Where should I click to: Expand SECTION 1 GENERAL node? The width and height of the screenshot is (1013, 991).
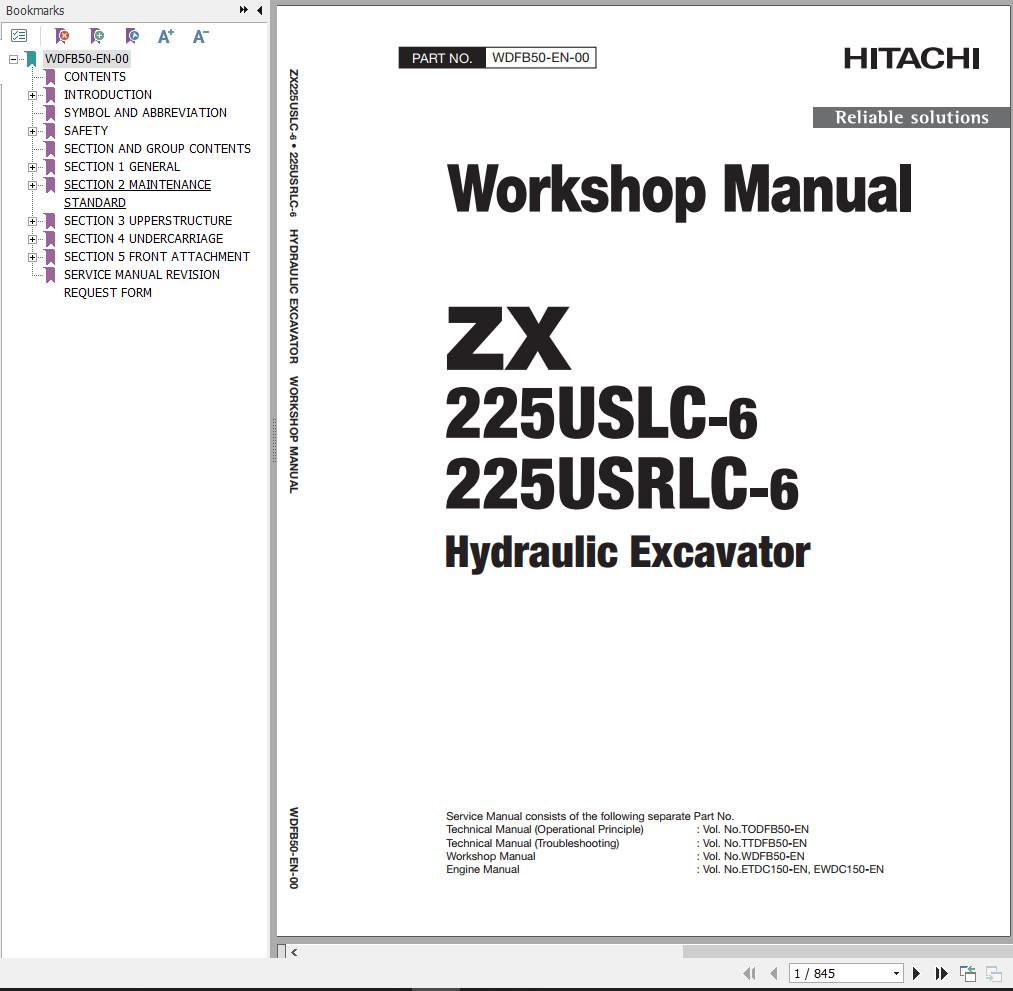(x=32, y=167)
